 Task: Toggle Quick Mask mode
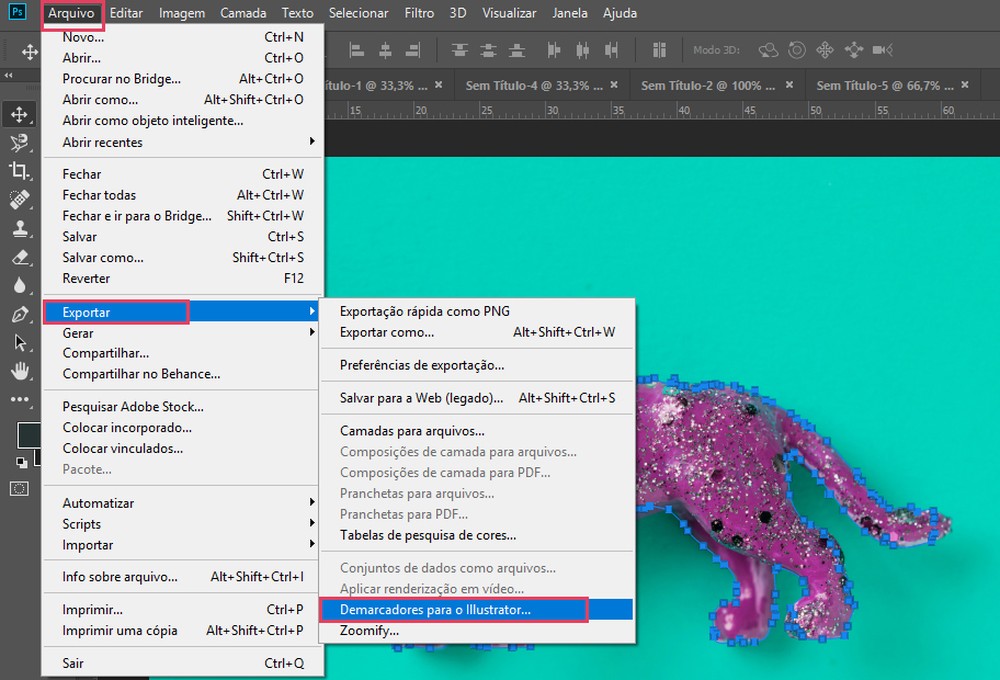click(x=20, y=488)
